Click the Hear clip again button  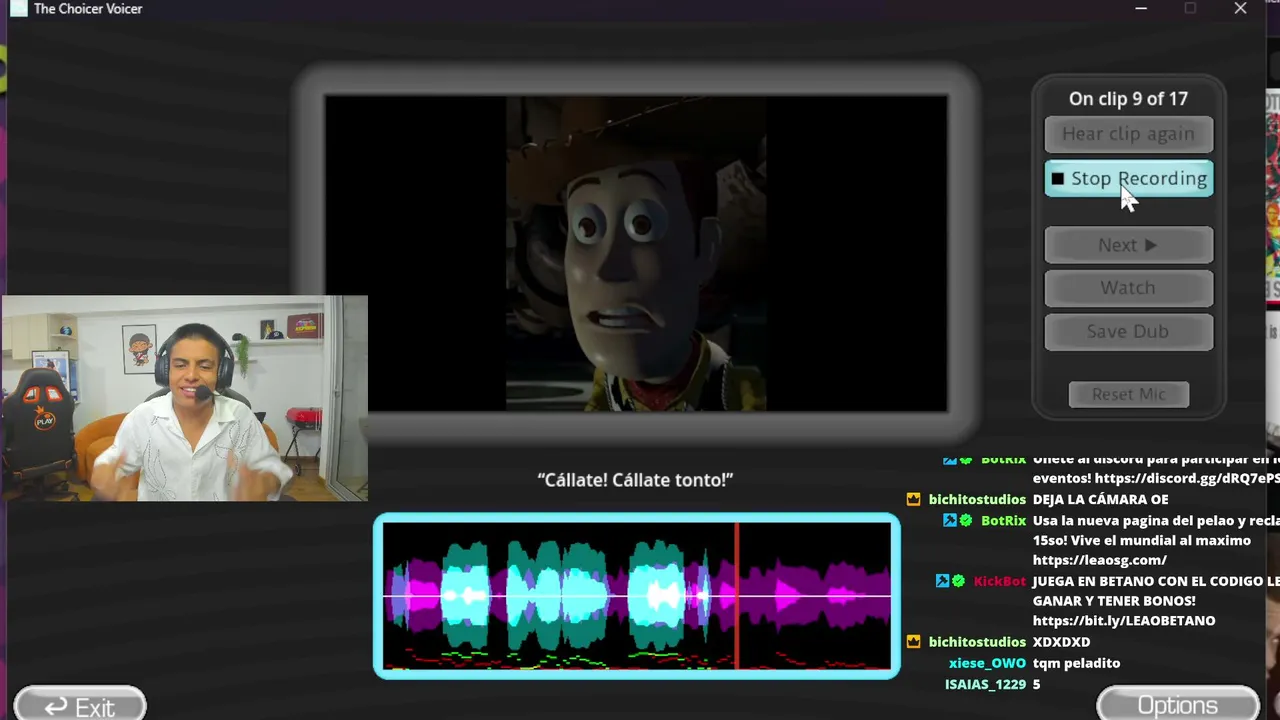pos(1128,134)
